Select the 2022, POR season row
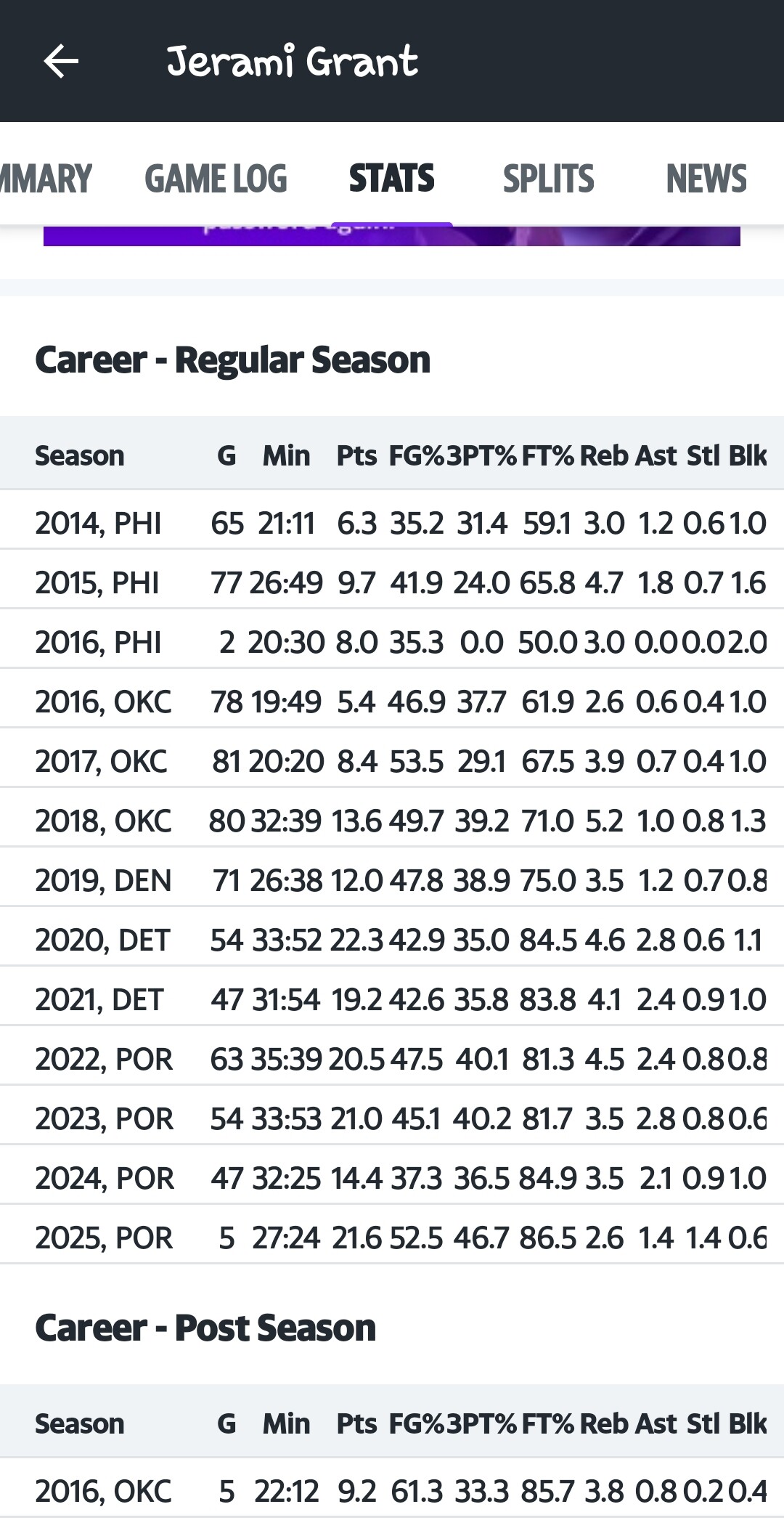The image size is (784, 1536). coord(392,1059)
